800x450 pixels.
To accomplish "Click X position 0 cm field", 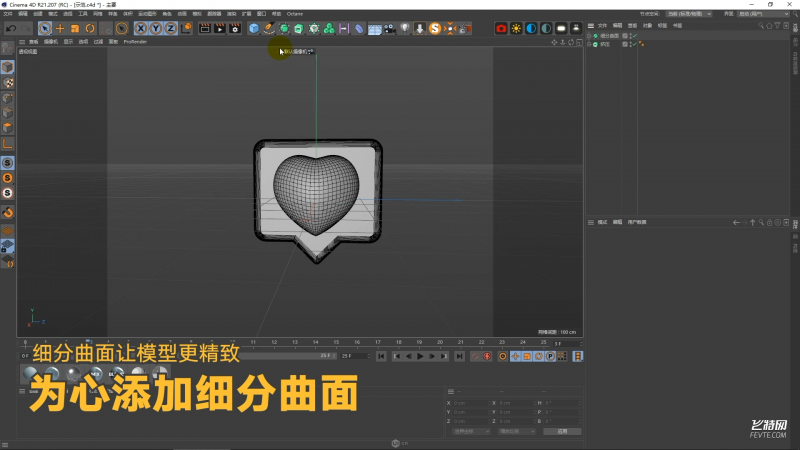I will tap(471, 403).
